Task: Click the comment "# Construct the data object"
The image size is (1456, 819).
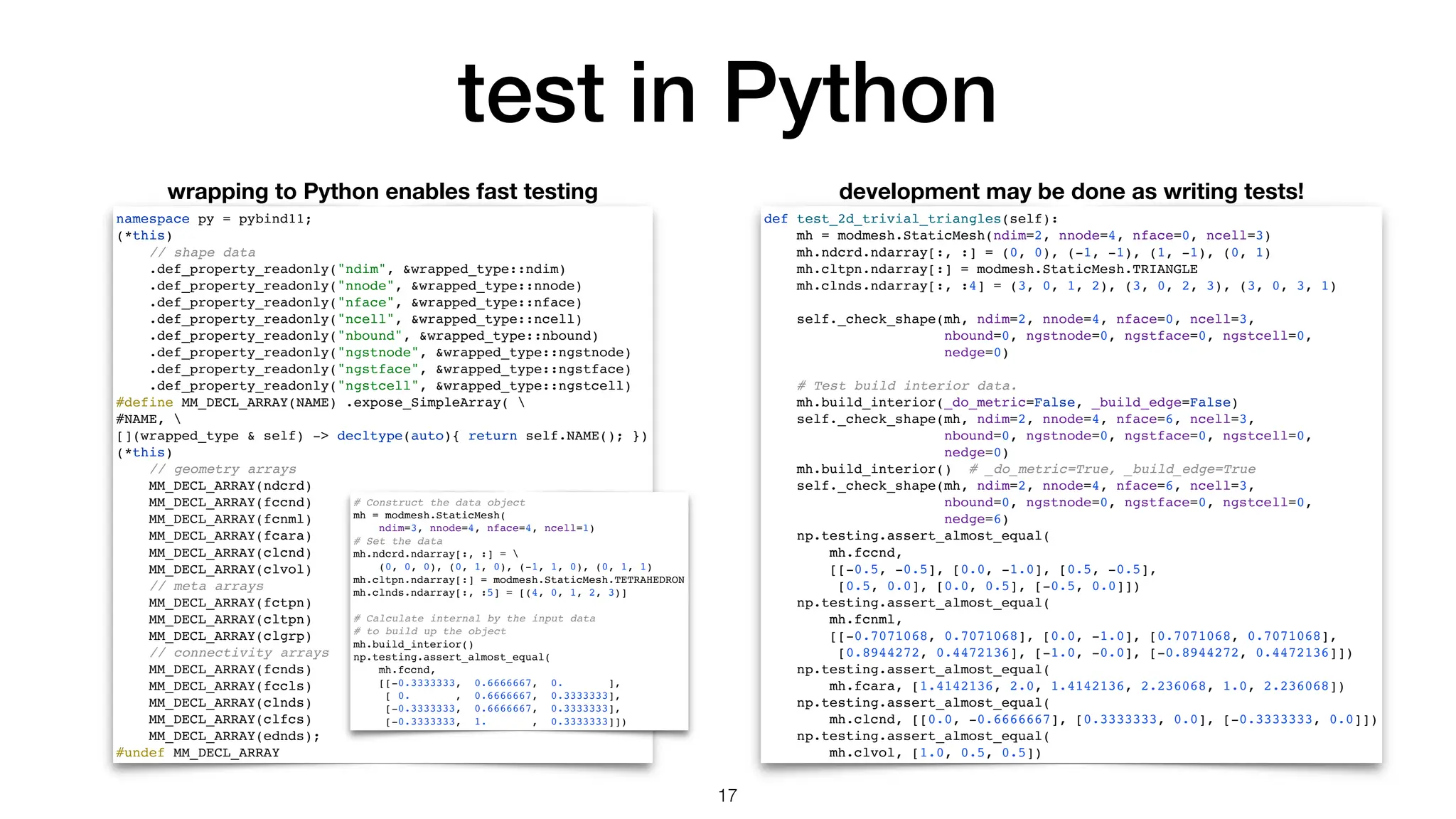Action: tap(439, 503)
